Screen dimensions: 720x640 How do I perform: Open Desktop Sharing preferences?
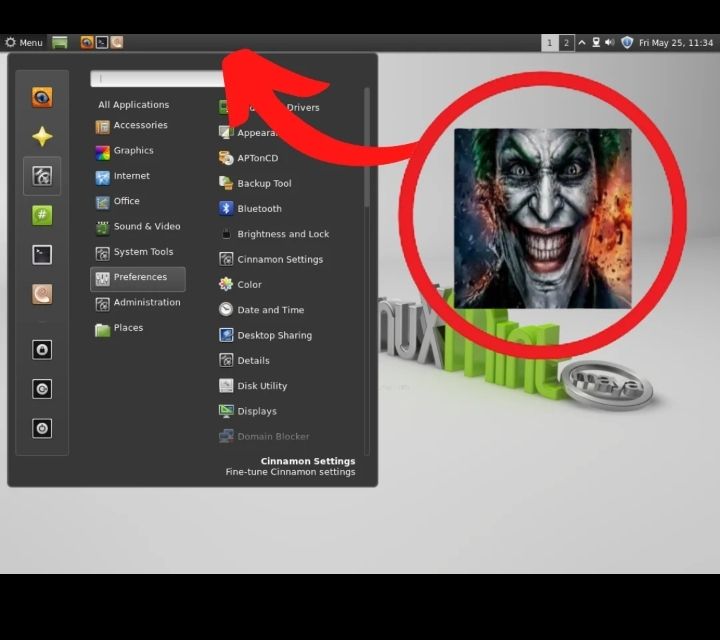(265, 336)
